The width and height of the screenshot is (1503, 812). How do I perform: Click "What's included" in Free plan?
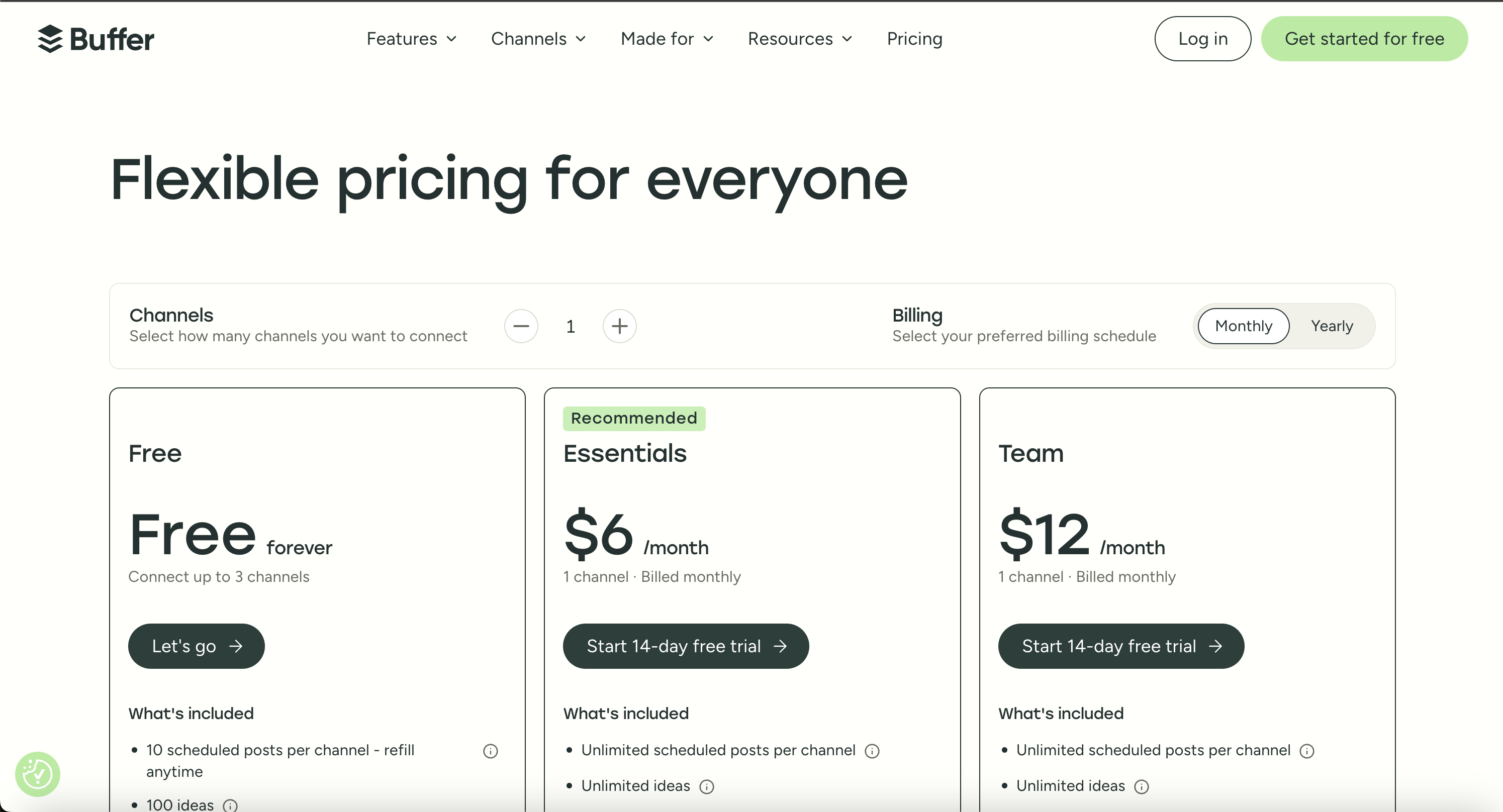tap(191, 714)
